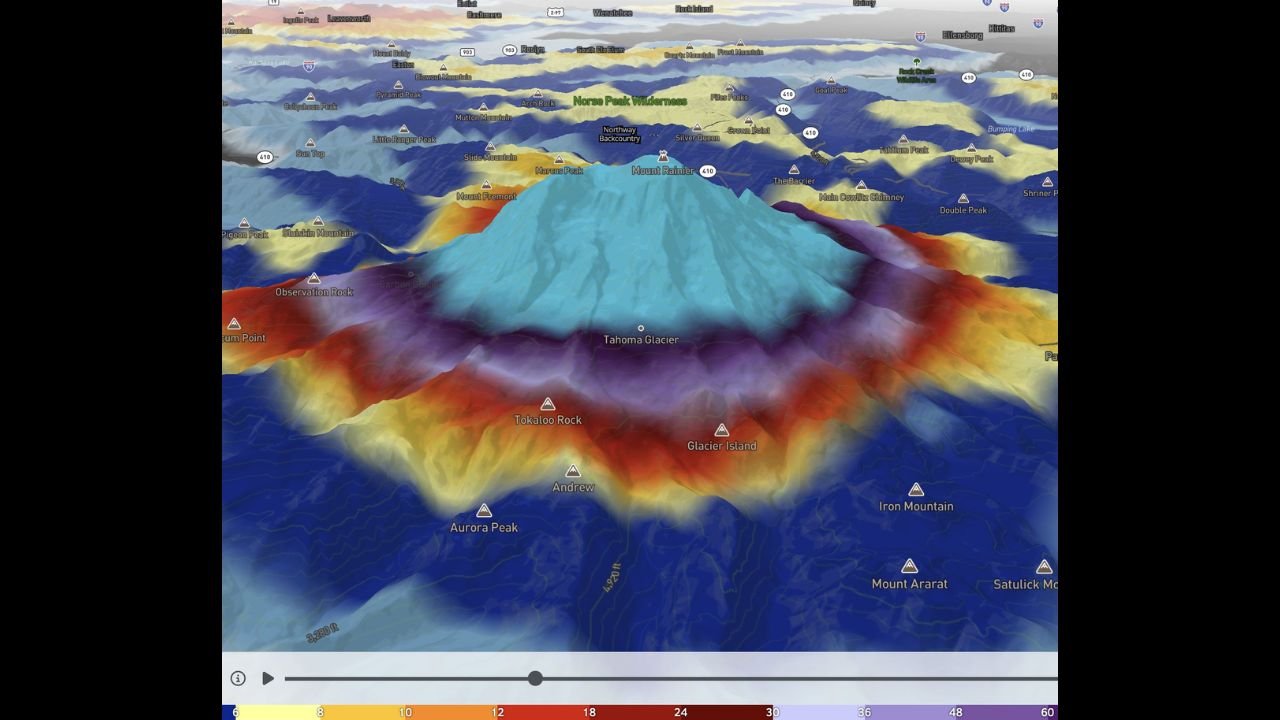Select the Glacier Island peak marker
Screen dimensions: 1280x720
(721, 430)
